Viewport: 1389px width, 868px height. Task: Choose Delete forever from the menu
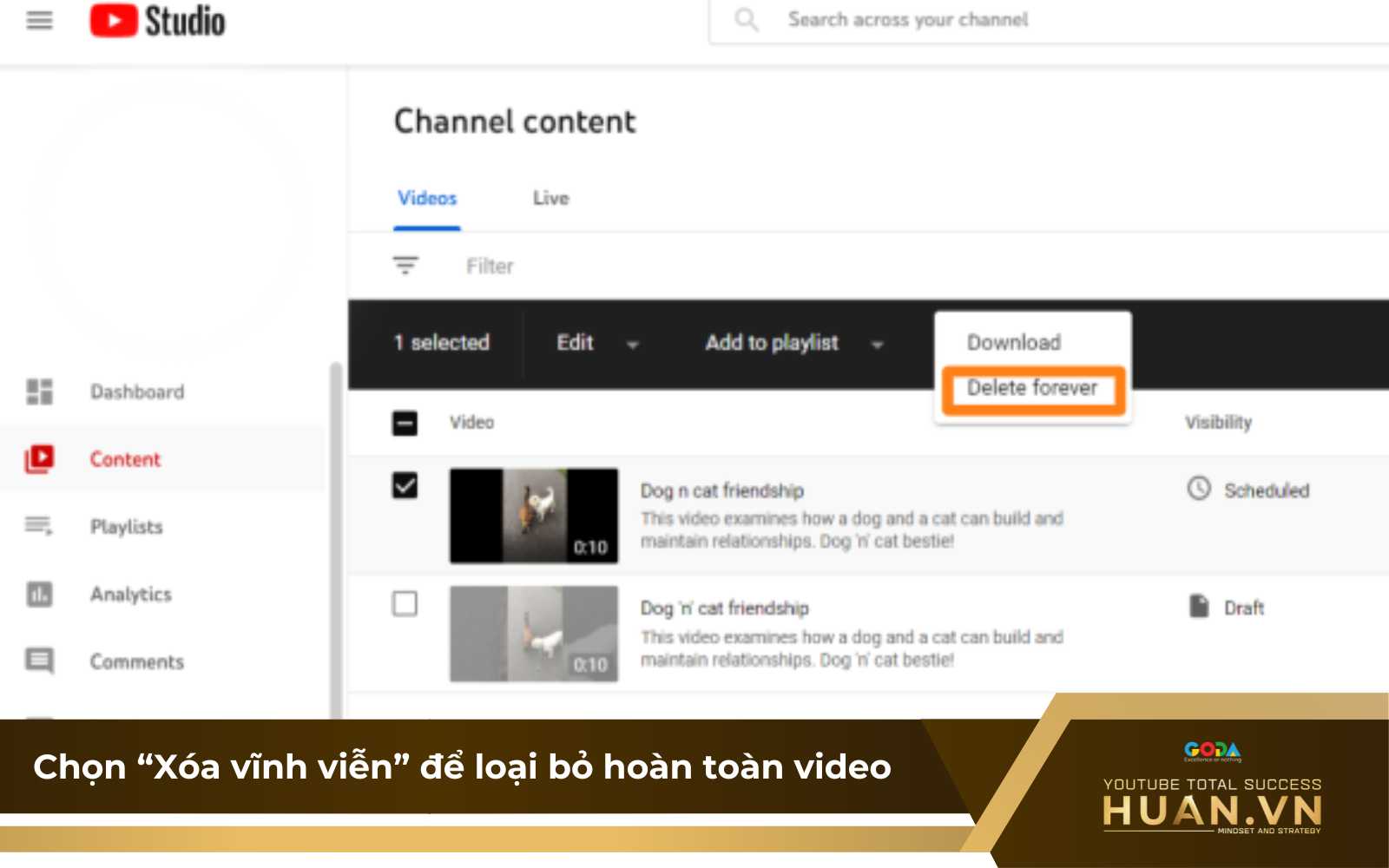pyautogui.click(x=1032, y=388)
